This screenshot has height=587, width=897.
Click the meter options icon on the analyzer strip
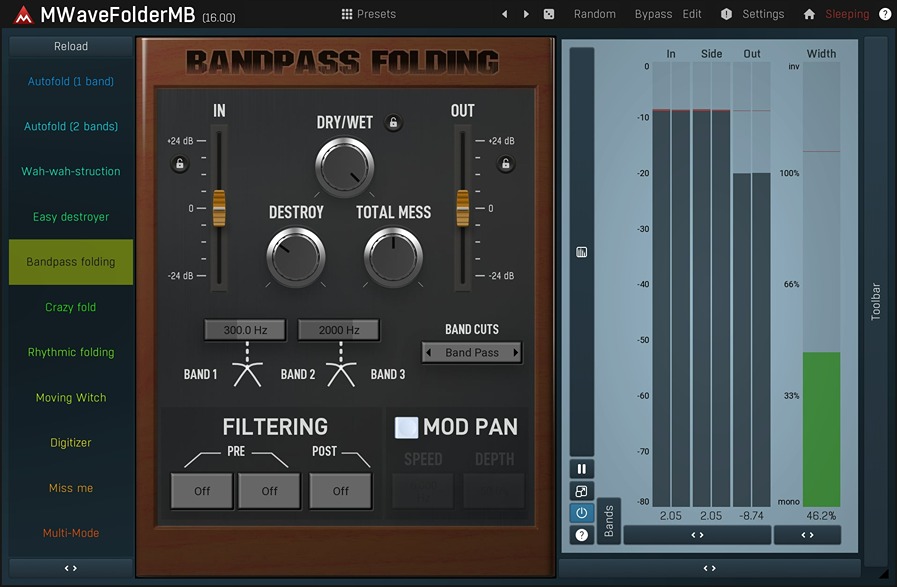[581, 251]
